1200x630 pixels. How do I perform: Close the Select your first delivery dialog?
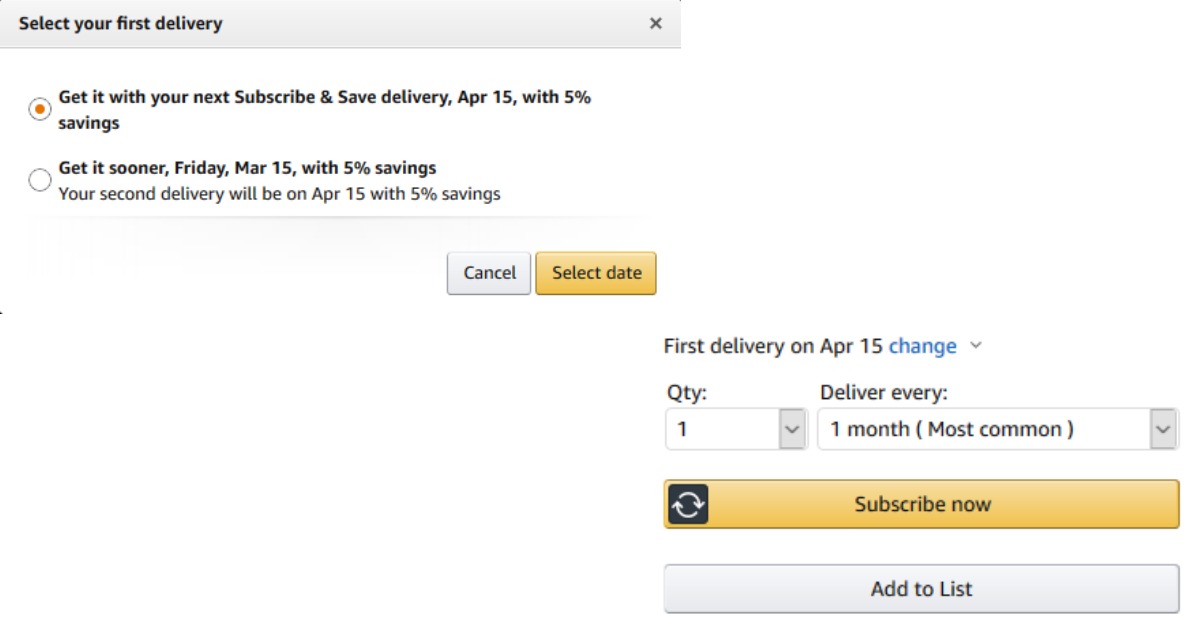coord(656,23)
